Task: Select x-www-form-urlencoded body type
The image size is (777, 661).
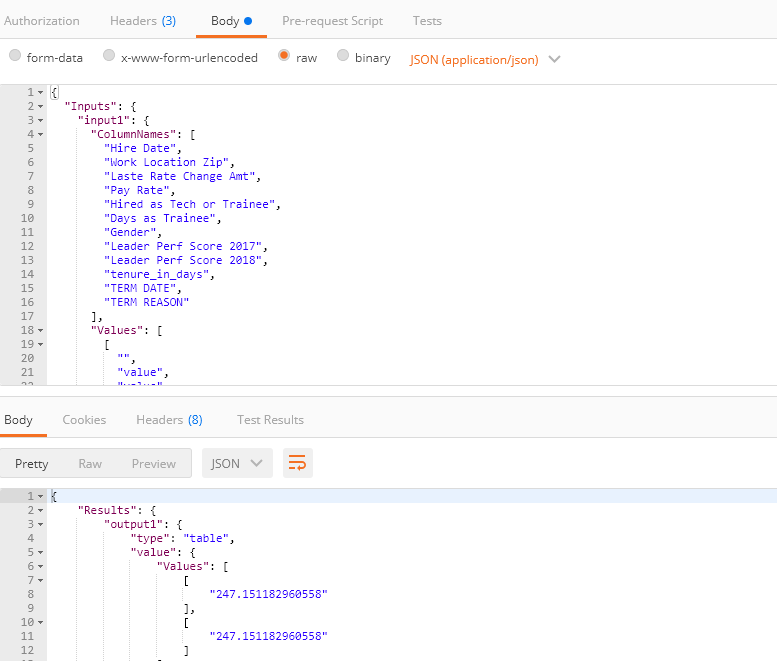Action: tap(112, 57)
